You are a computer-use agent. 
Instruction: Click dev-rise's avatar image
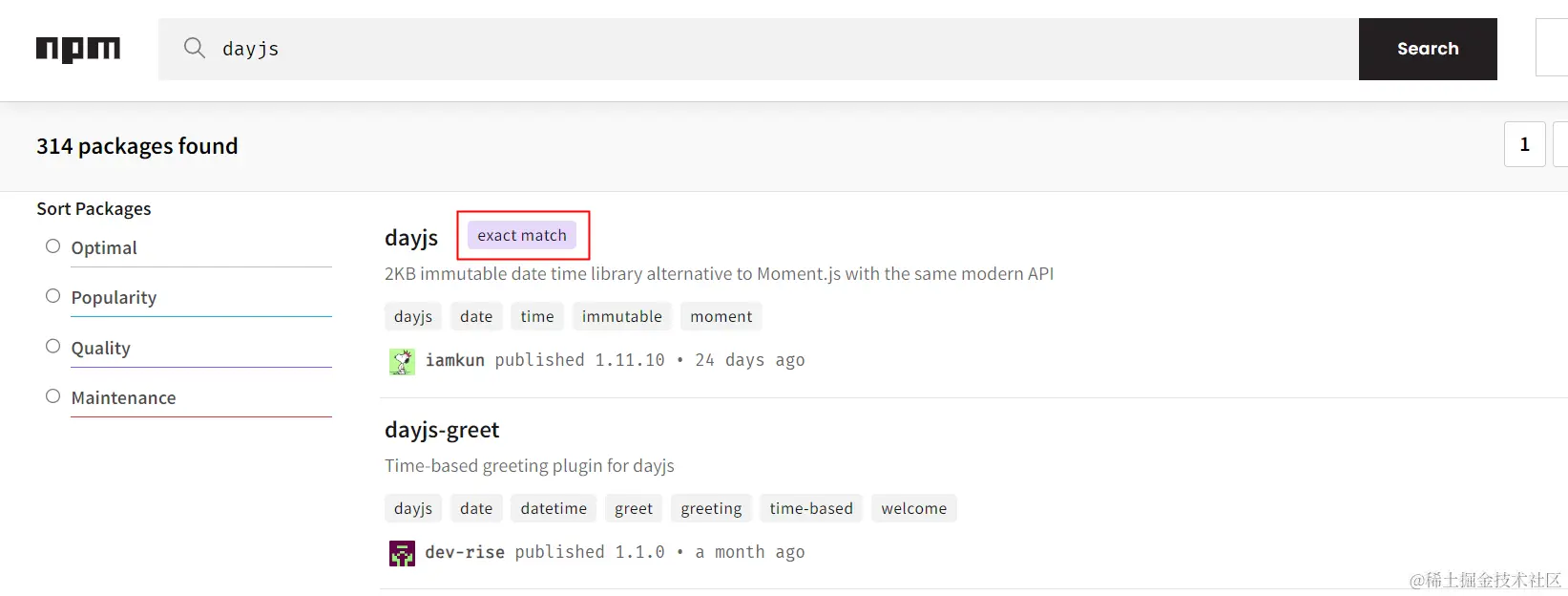point(402,553)
